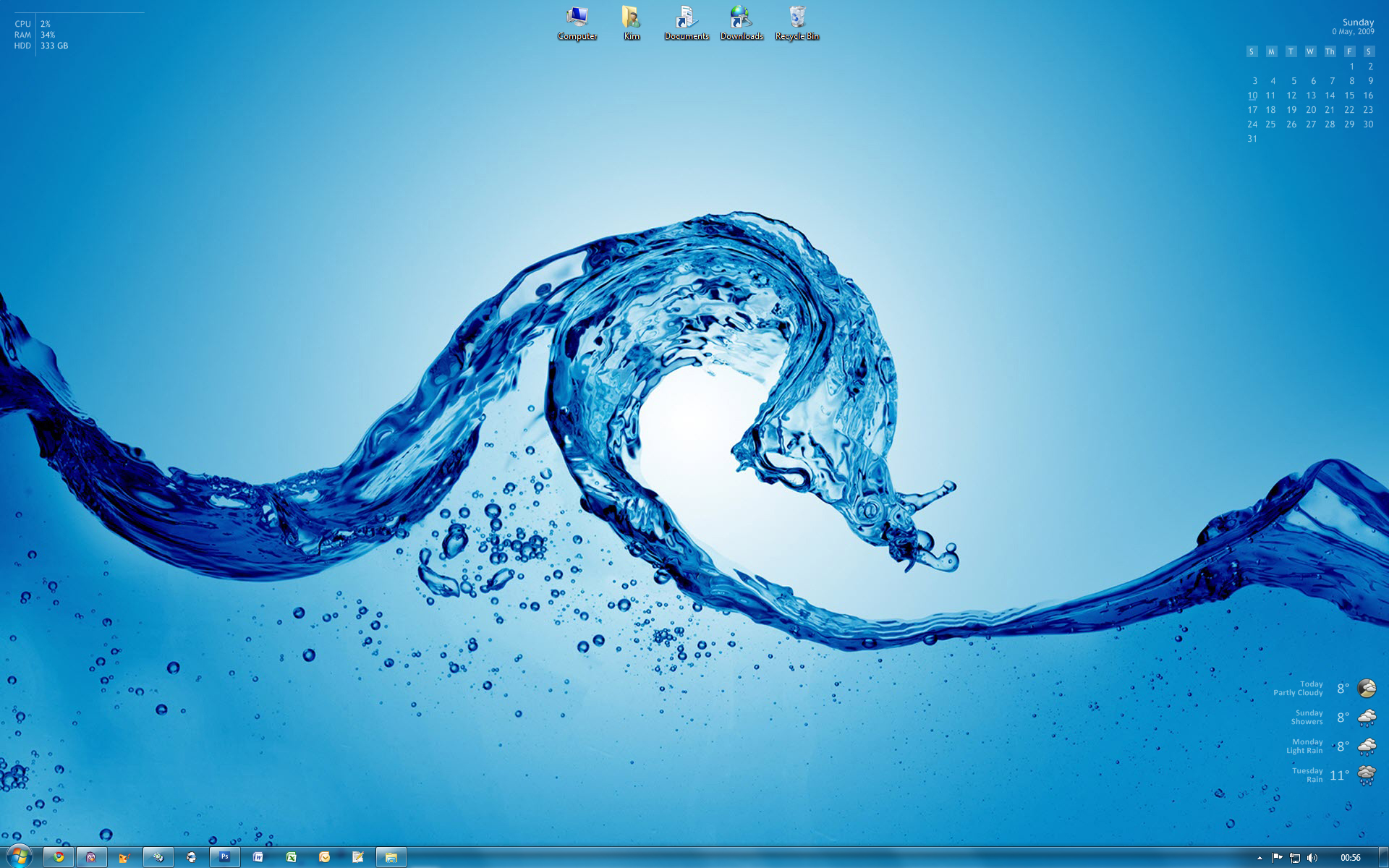Click the Sunday Showers forecast label
1389x868 pixels.
coord(1307,717)
